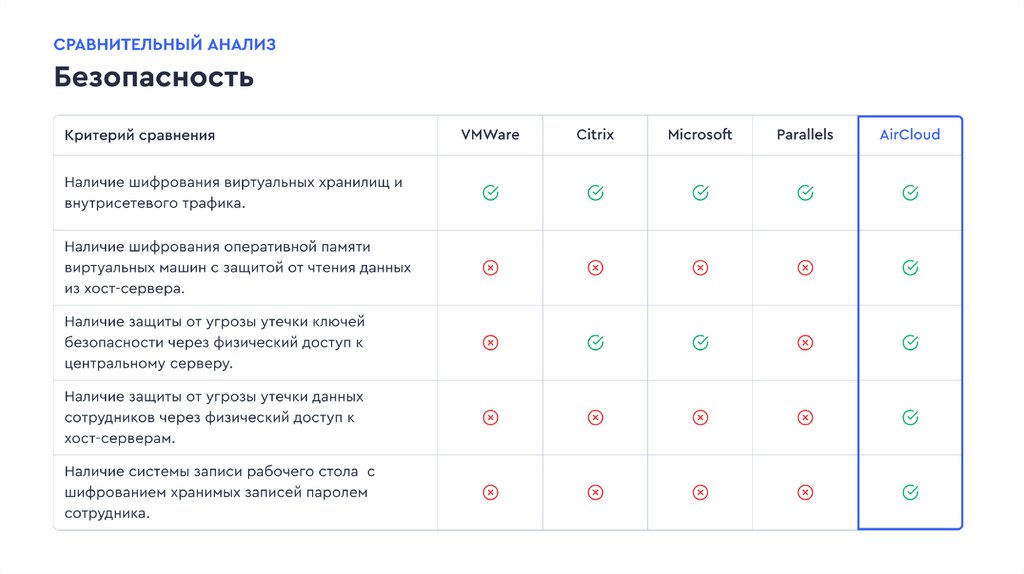Click AirCloud check in desktop recording row

point(910,492)
